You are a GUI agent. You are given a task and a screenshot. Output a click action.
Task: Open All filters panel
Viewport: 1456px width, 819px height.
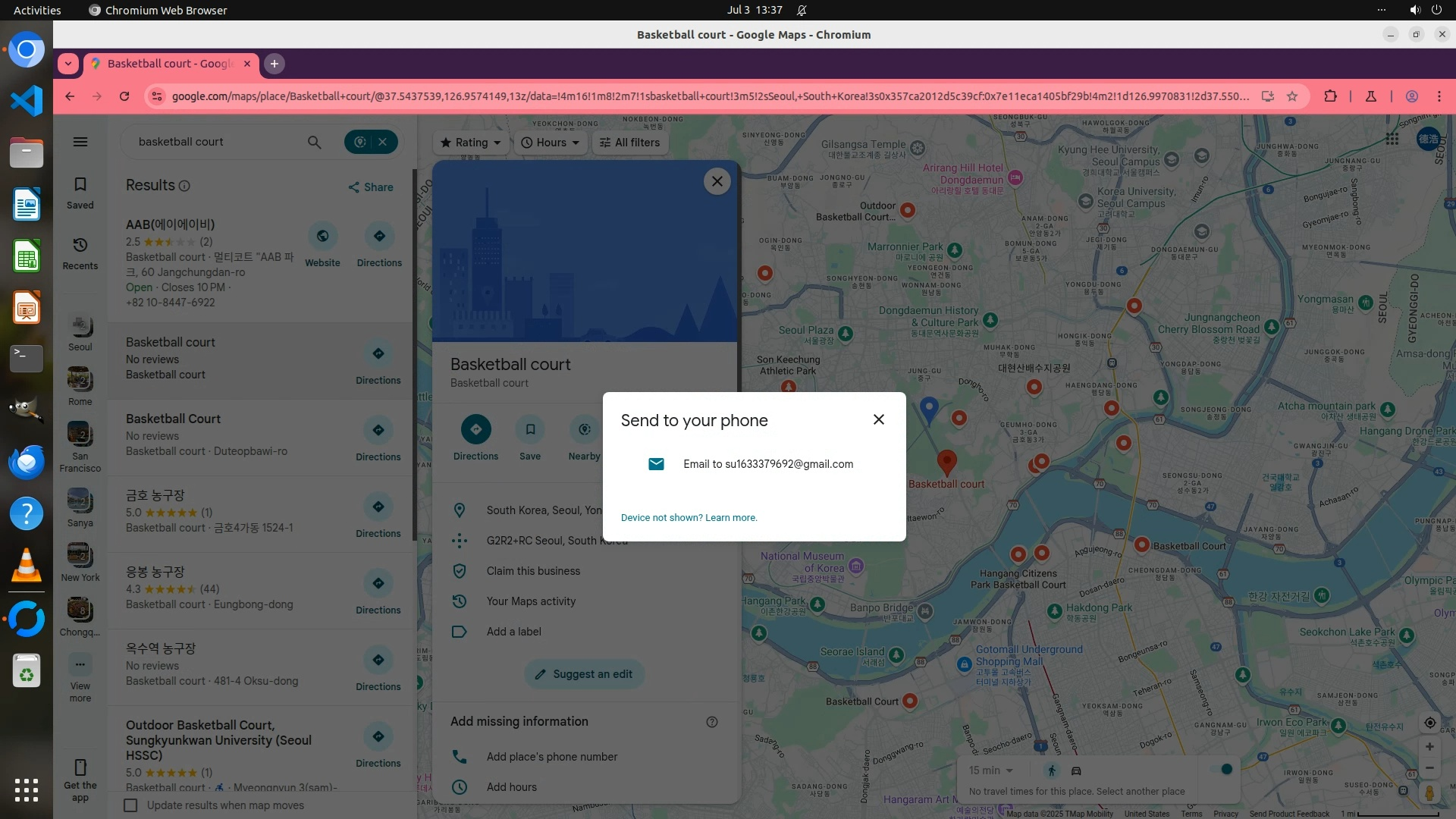coord(629,143)
